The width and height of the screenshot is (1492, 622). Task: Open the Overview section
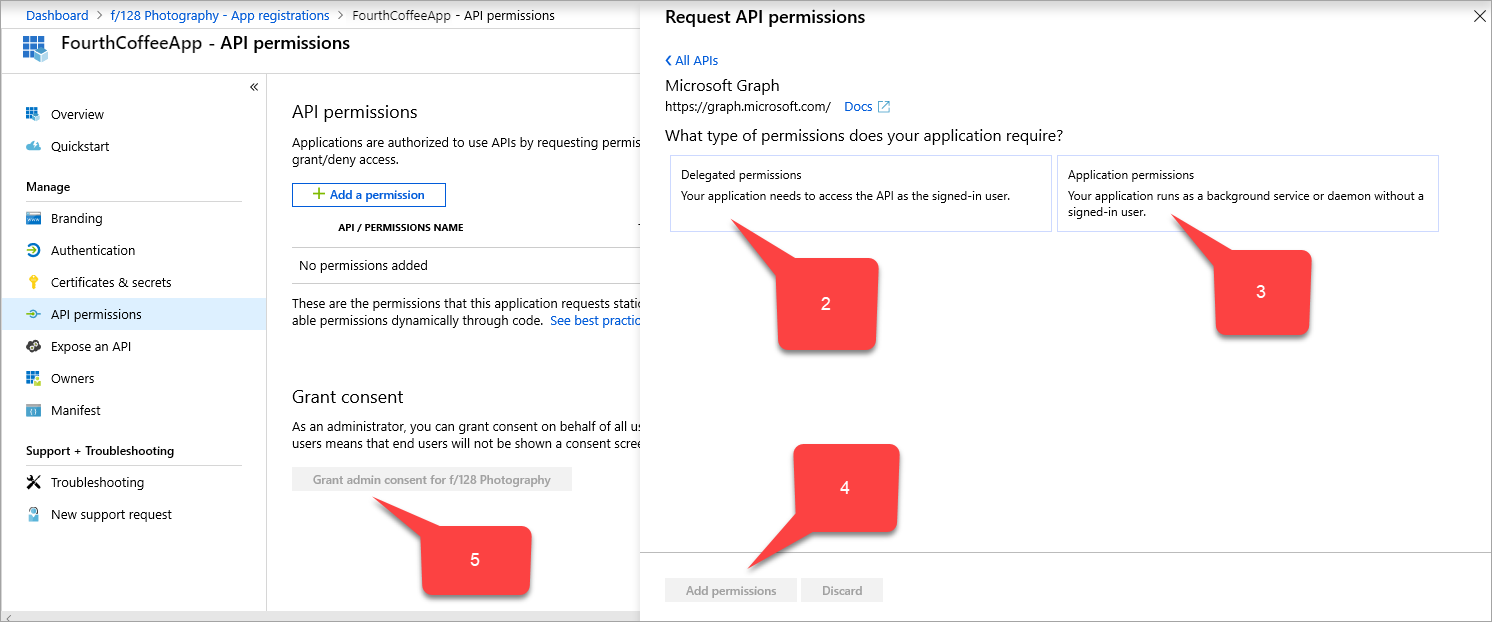tap(77, 113)
